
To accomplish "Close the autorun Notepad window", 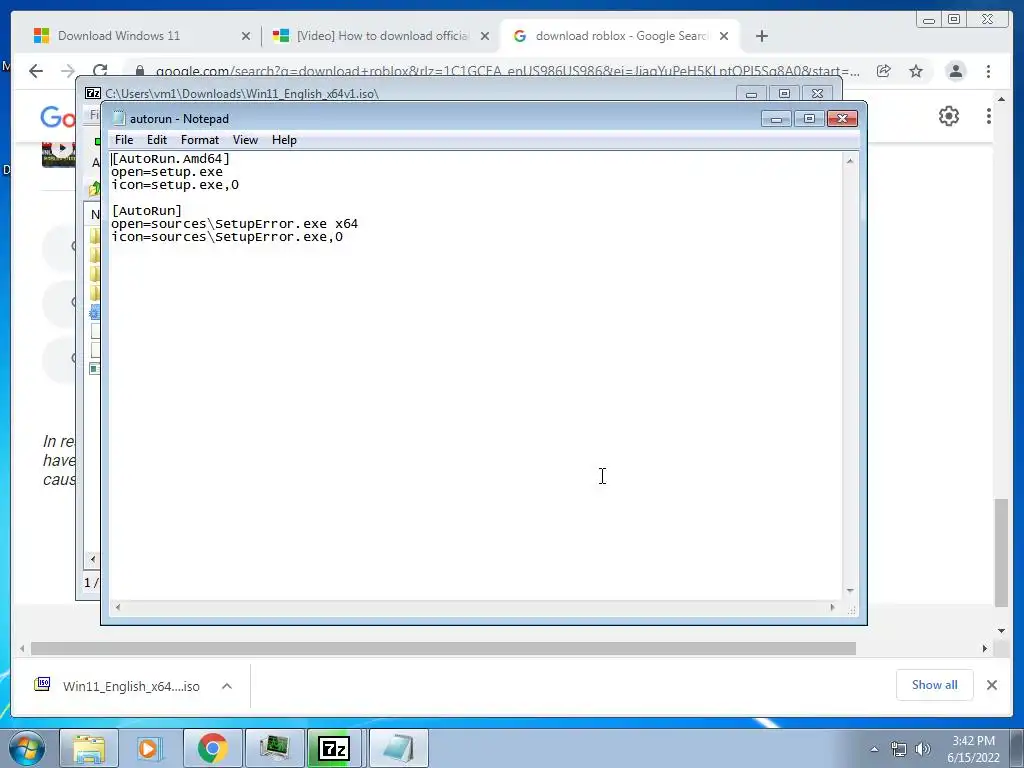I will click(842, 119).
